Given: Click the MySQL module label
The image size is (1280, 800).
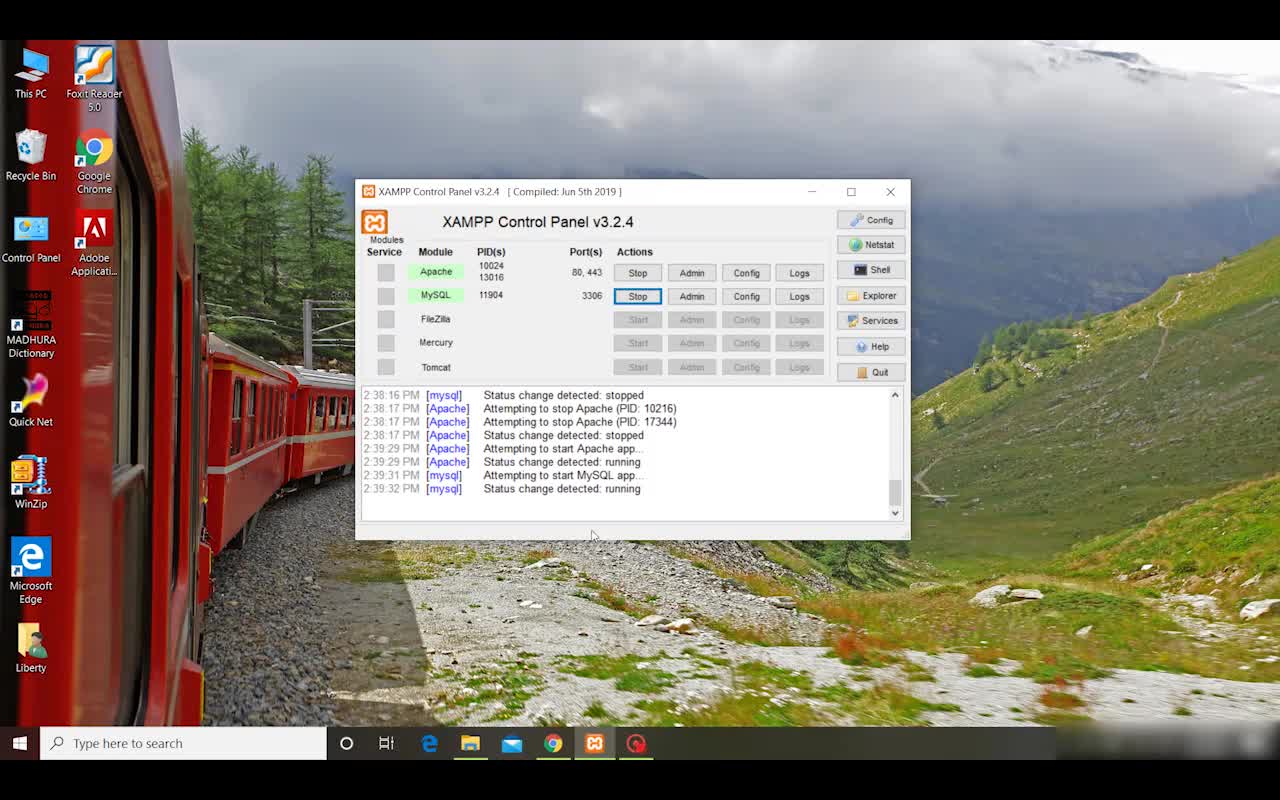Looking at the screenshot, I should (x=436, y=296).
